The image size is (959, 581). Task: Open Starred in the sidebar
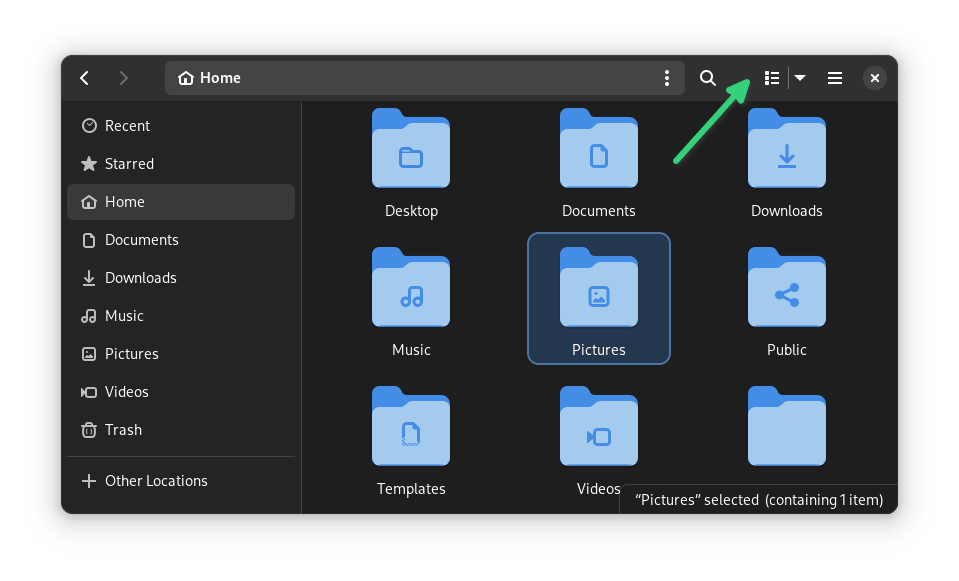click(x=129, y=164)
